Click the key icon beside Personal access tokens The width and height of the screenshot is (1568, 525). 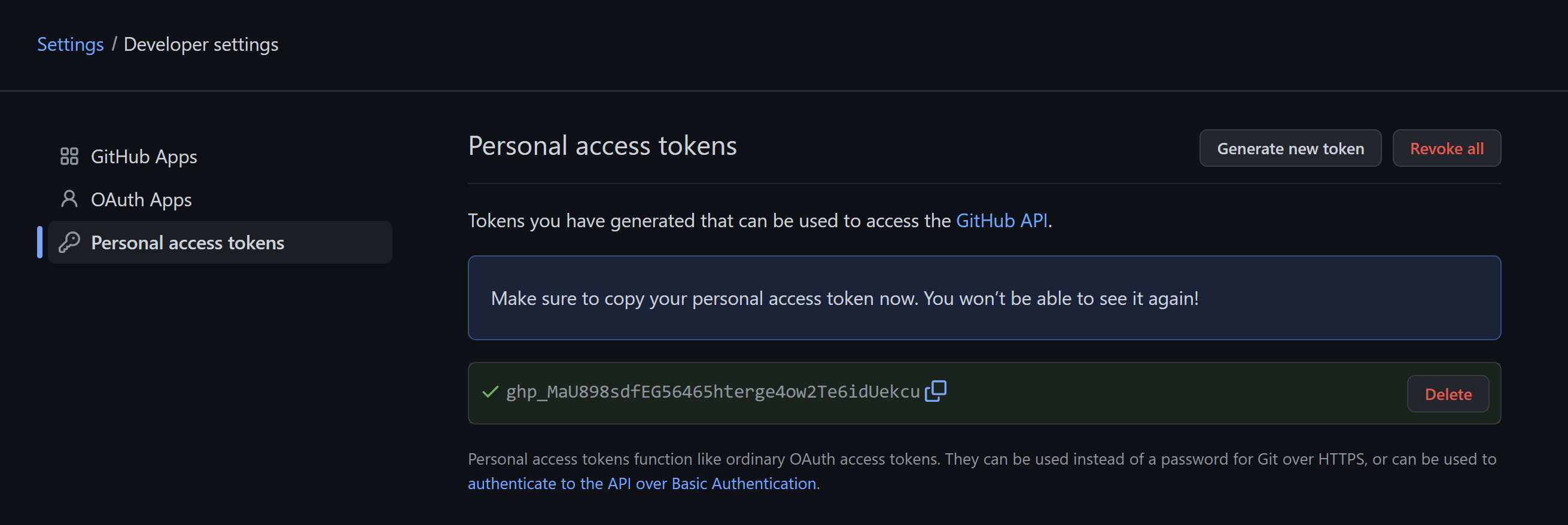coord(69,242)
